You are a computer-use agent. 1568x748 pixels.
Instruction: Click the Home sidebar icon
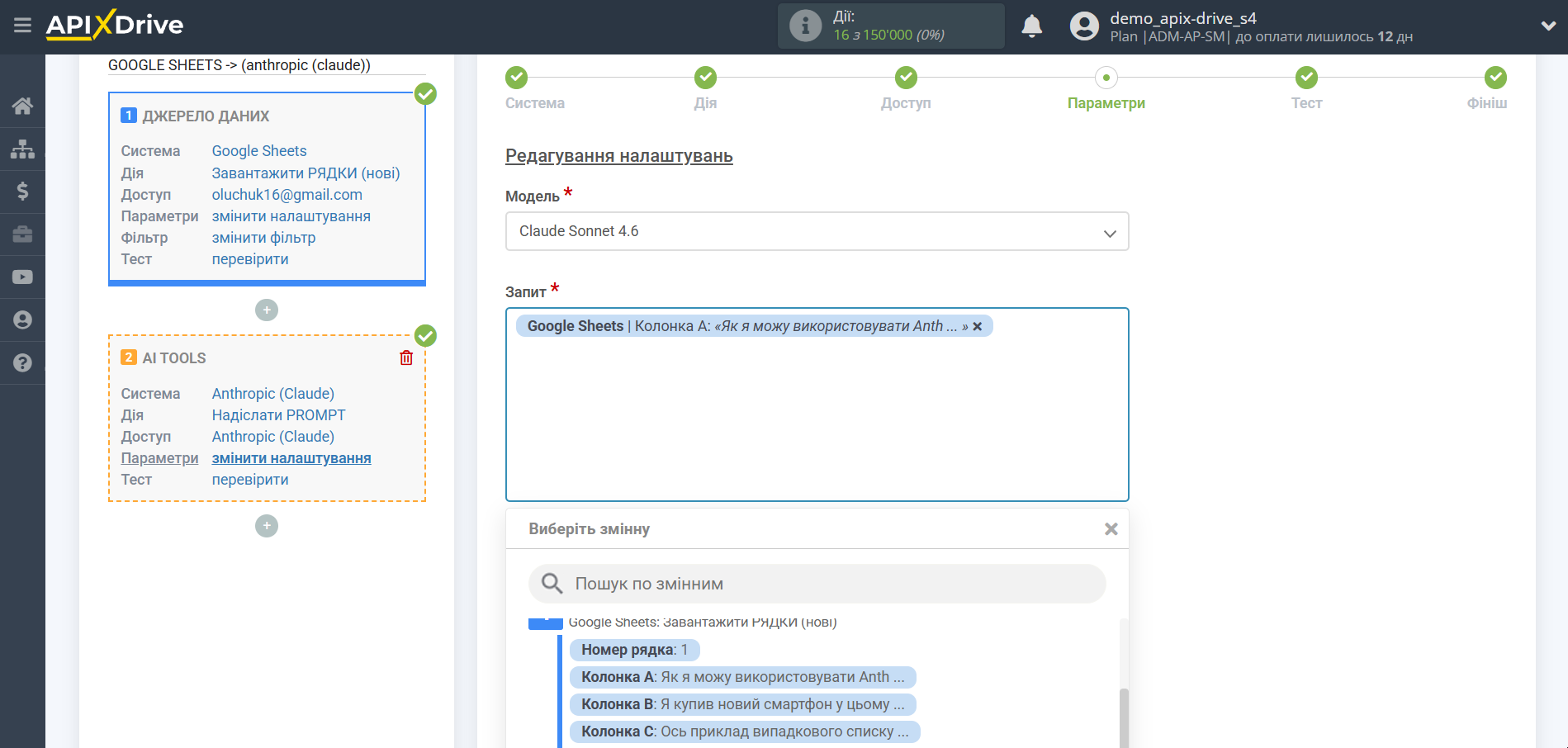[22, 106]
